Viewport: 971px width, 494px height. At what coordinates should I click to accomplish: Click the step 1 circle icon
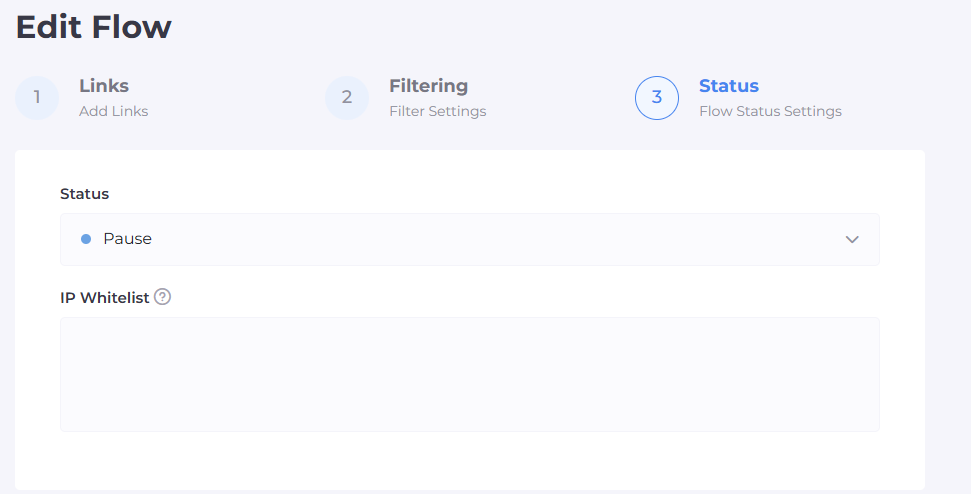pyautogui.click(x=37, y=98)
